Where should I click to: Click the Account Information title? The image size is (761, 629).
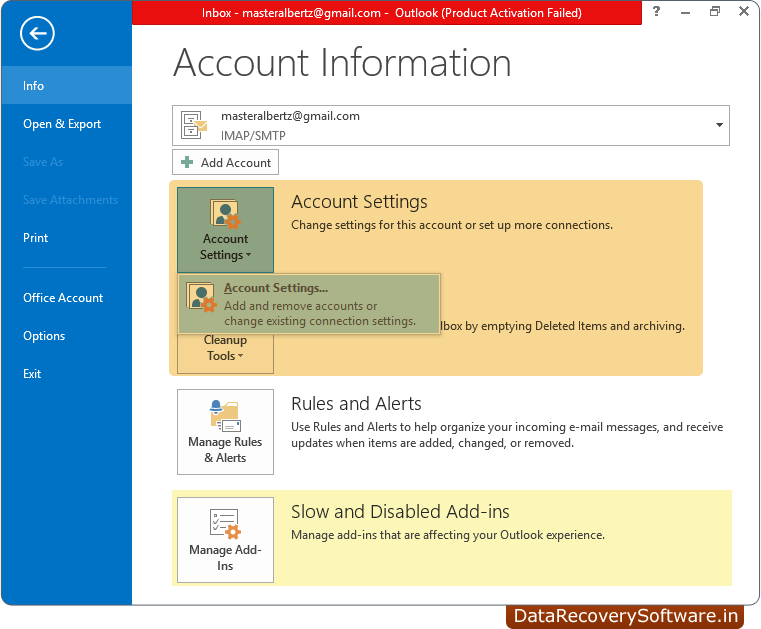point(342,63)
